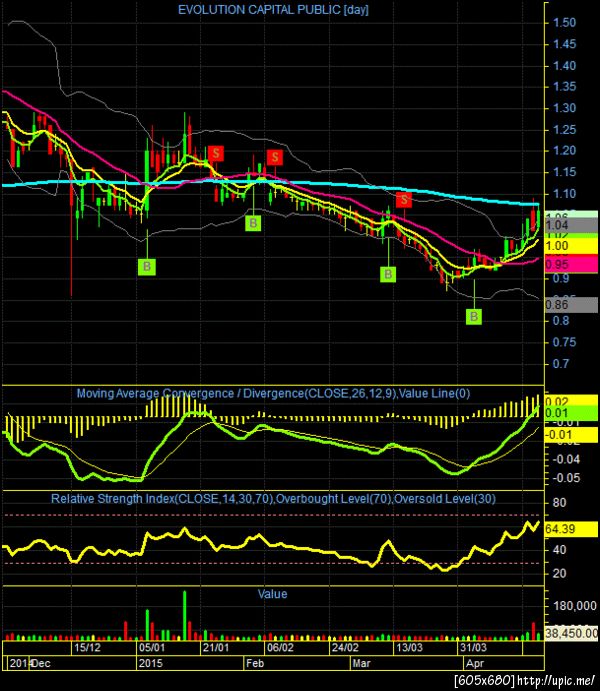The image size is (600, 691).
Task: Click the 31/03 date label
Action: pos(474,647)
